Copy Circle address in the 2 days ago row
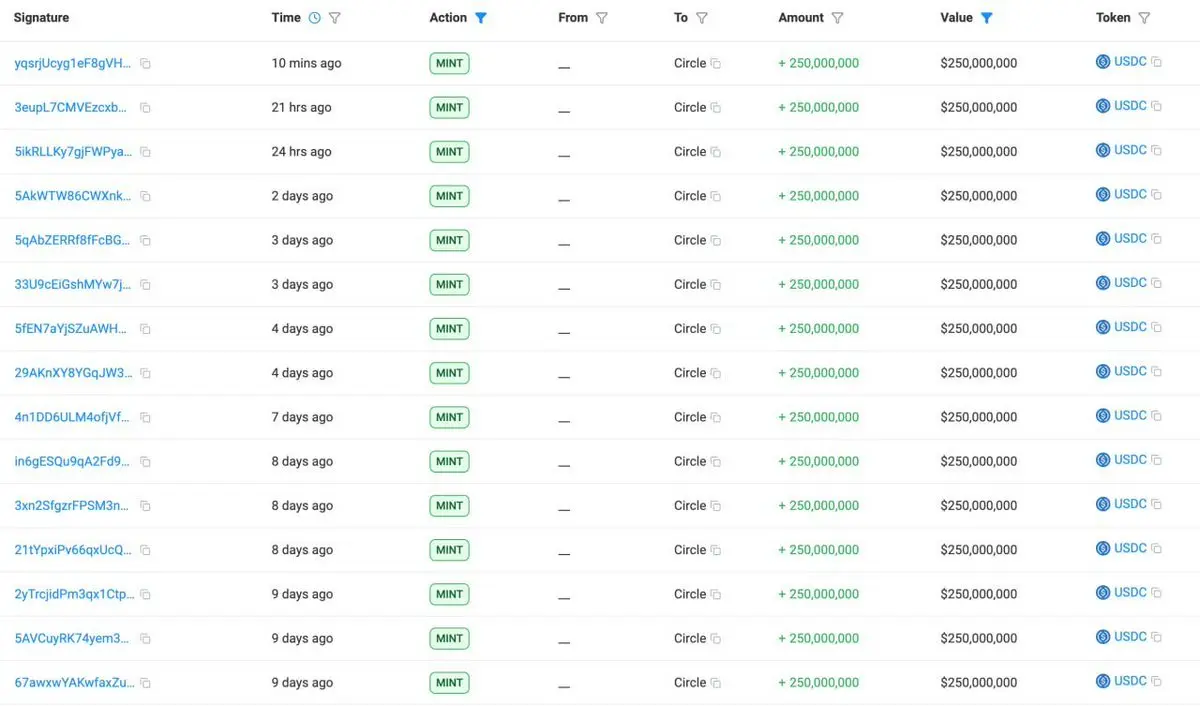Image resolution: width=1200 pixels, height=707 pixels. pos(716,197)
